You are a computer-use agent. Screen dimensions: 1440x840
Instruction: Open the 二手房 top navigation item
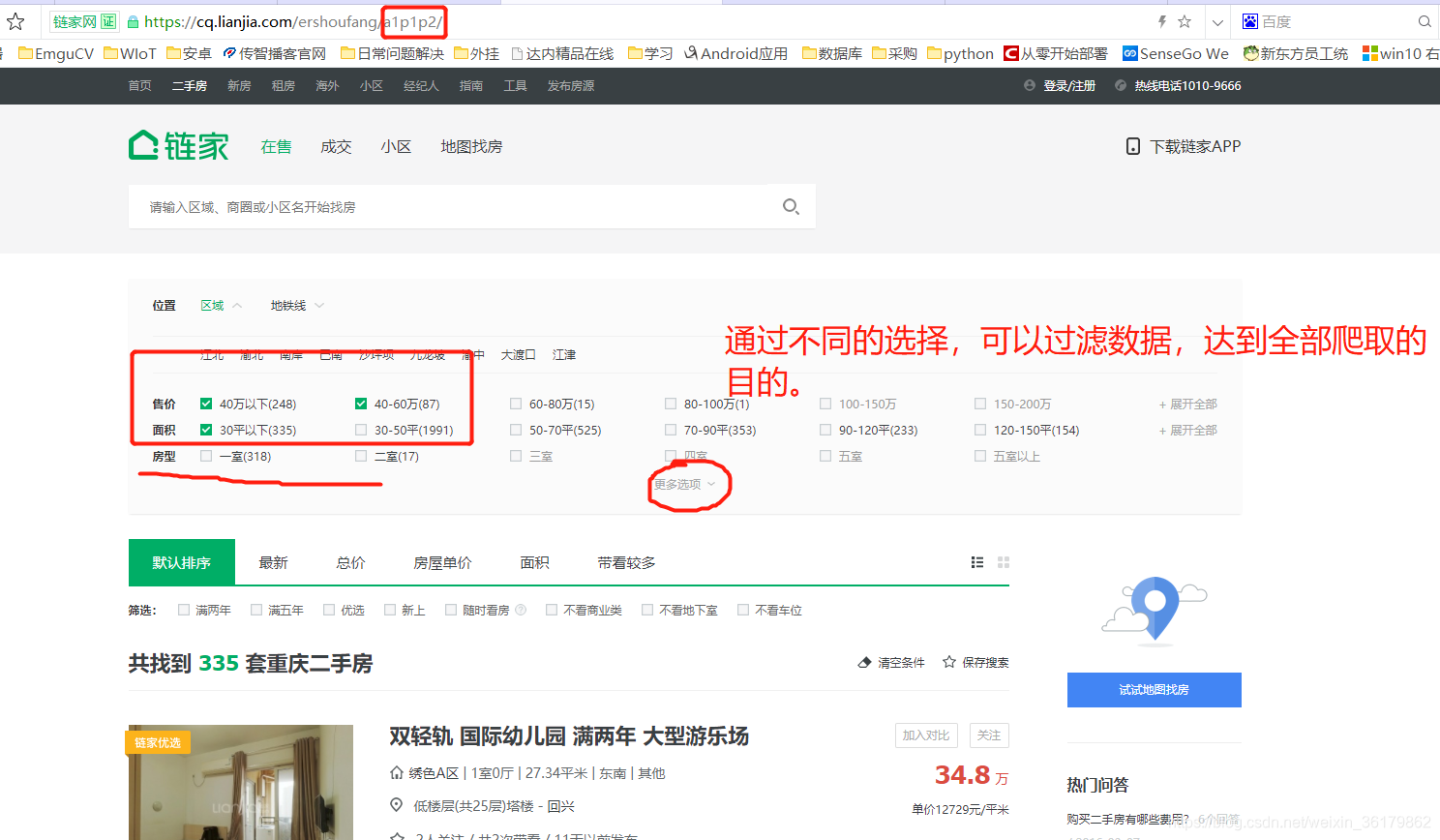tap(190, 86)
